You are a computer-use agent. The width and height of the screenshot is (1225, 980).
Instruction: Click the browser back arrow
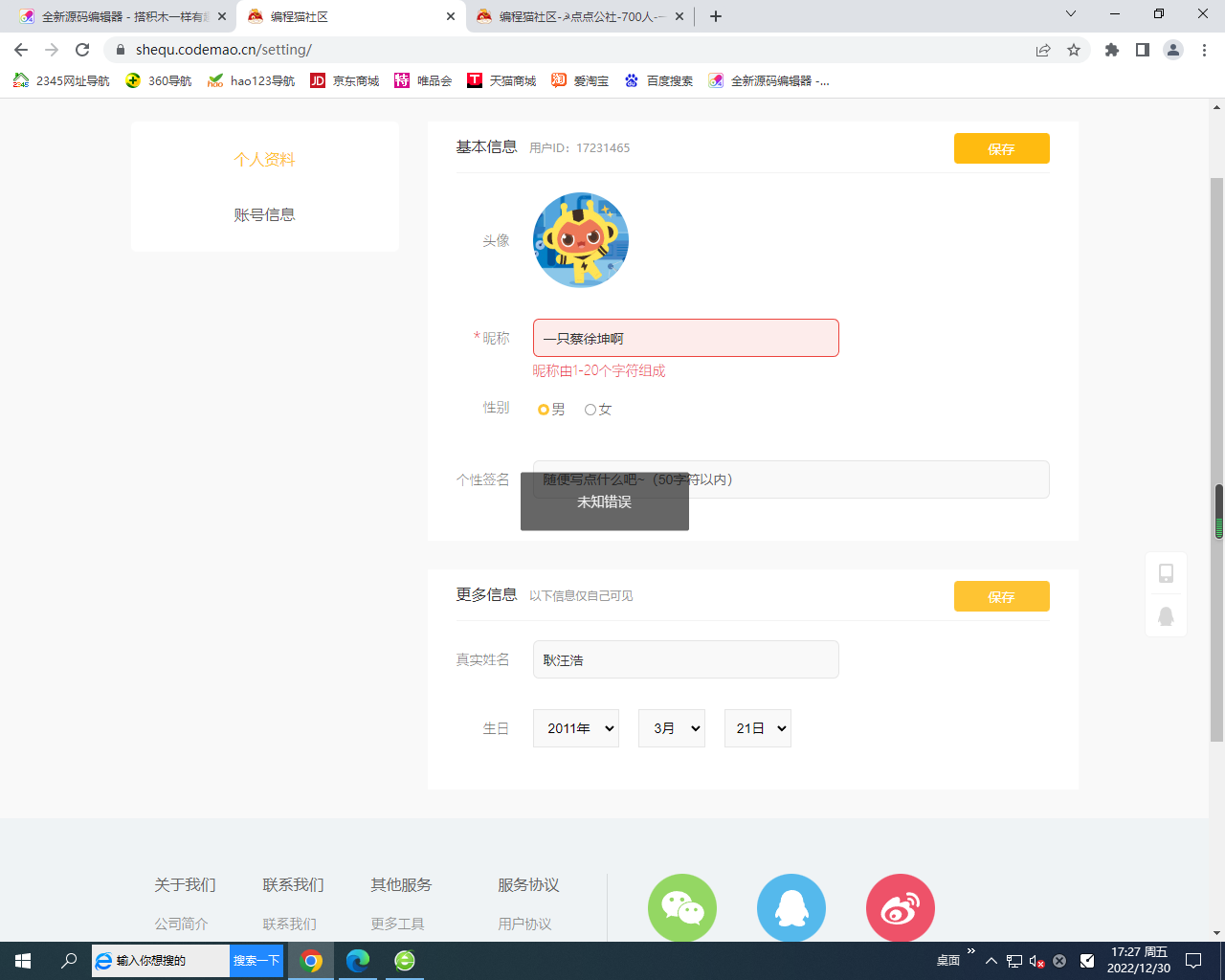pyautogui.click(x=21, y=50)
